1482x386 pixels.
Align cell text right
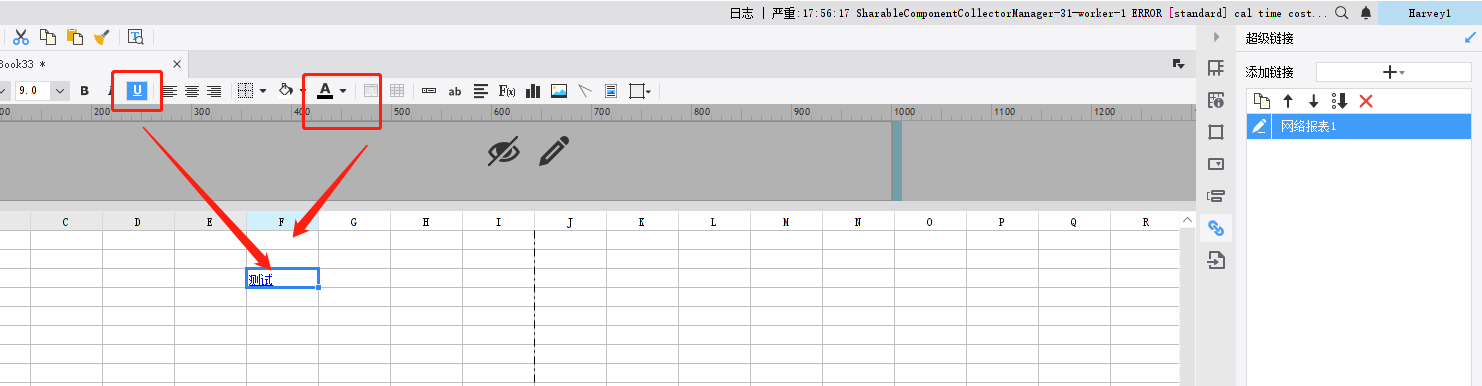tap(214, 91)
